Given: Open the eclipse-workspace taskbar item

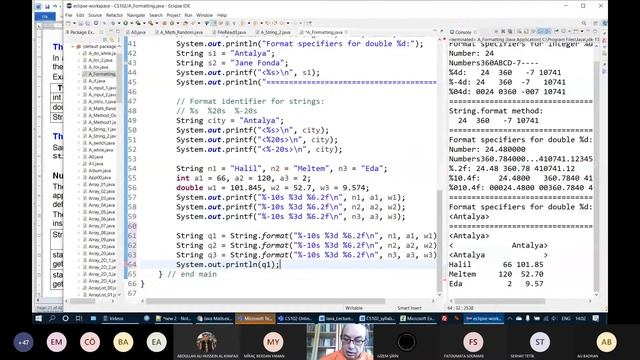Looking at the screenshot, I should pos(484,318).
